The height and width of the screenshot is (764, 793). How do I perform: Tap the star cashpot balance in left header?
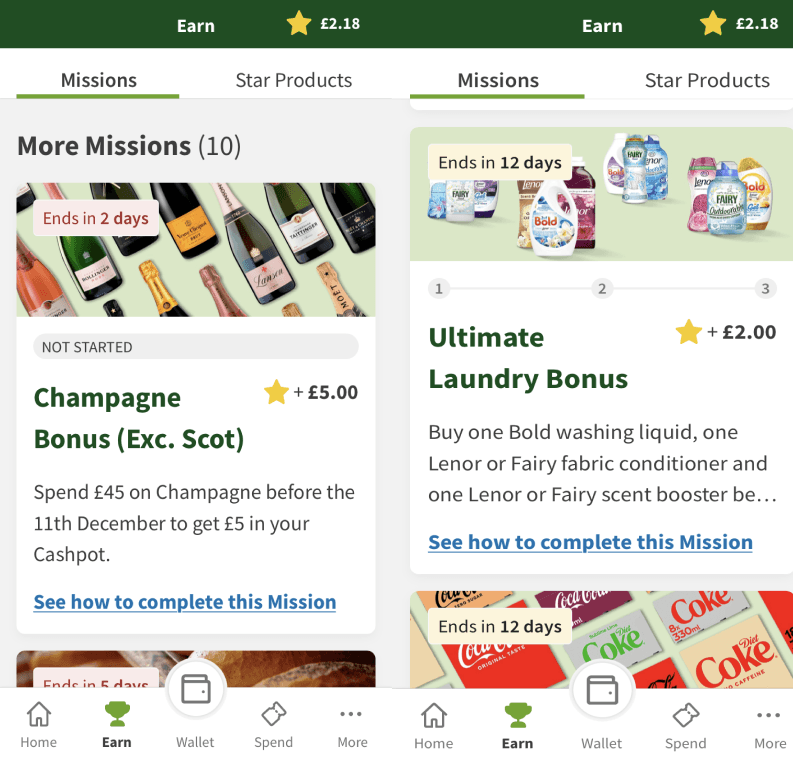[324, 24]
